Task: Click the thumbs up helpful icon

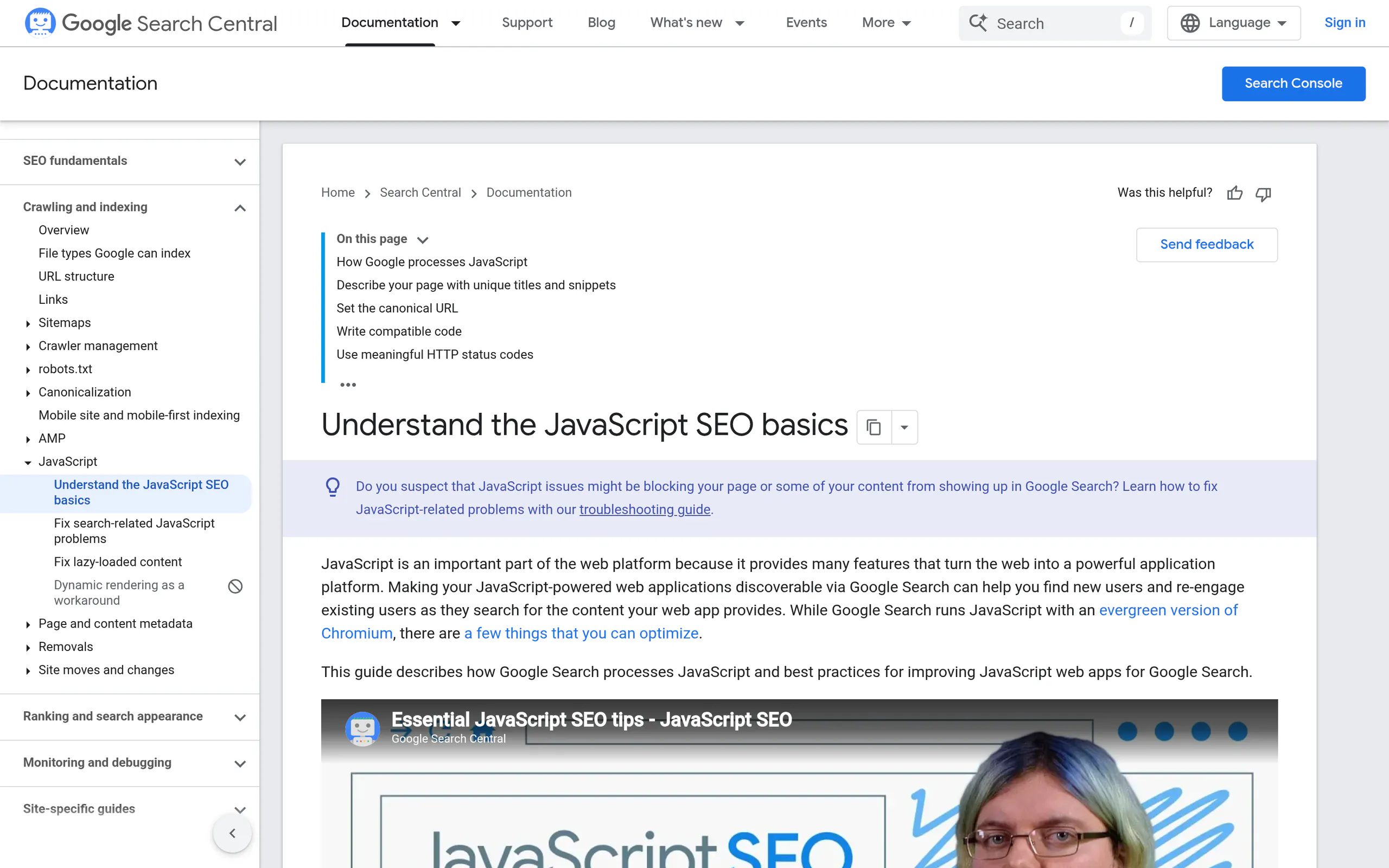Action: point(1234,194)
